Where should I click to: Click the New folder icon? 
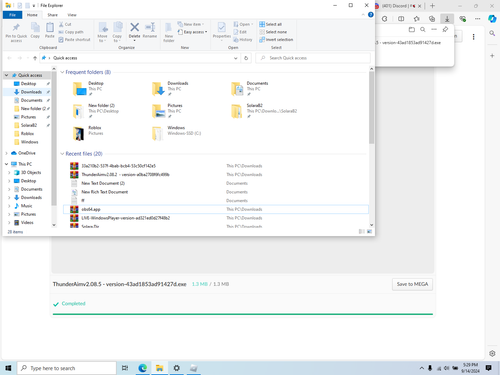tap(169, 32)
